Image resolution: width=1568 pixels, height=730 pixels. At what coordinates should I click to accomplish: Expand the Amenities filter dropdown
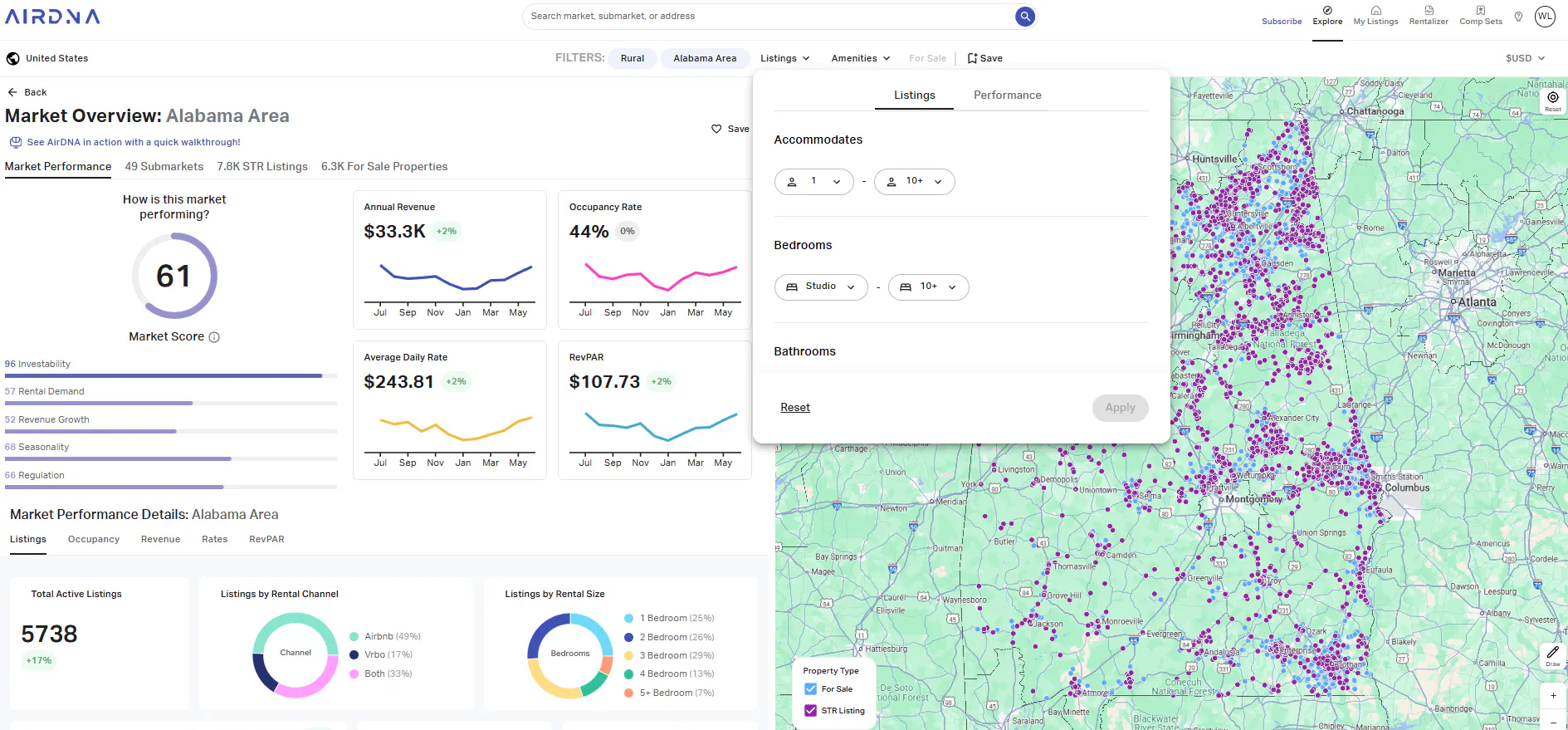coord(861,58)
